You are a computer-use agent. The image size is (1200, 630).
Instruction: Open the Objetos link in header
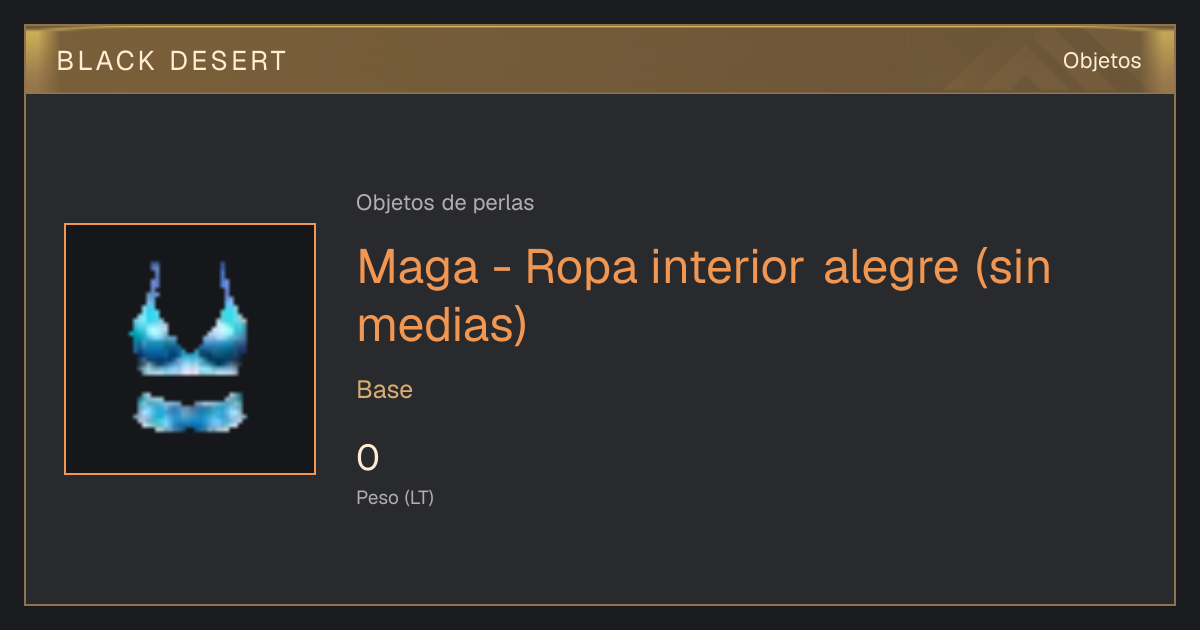[x=1102, y=61]
